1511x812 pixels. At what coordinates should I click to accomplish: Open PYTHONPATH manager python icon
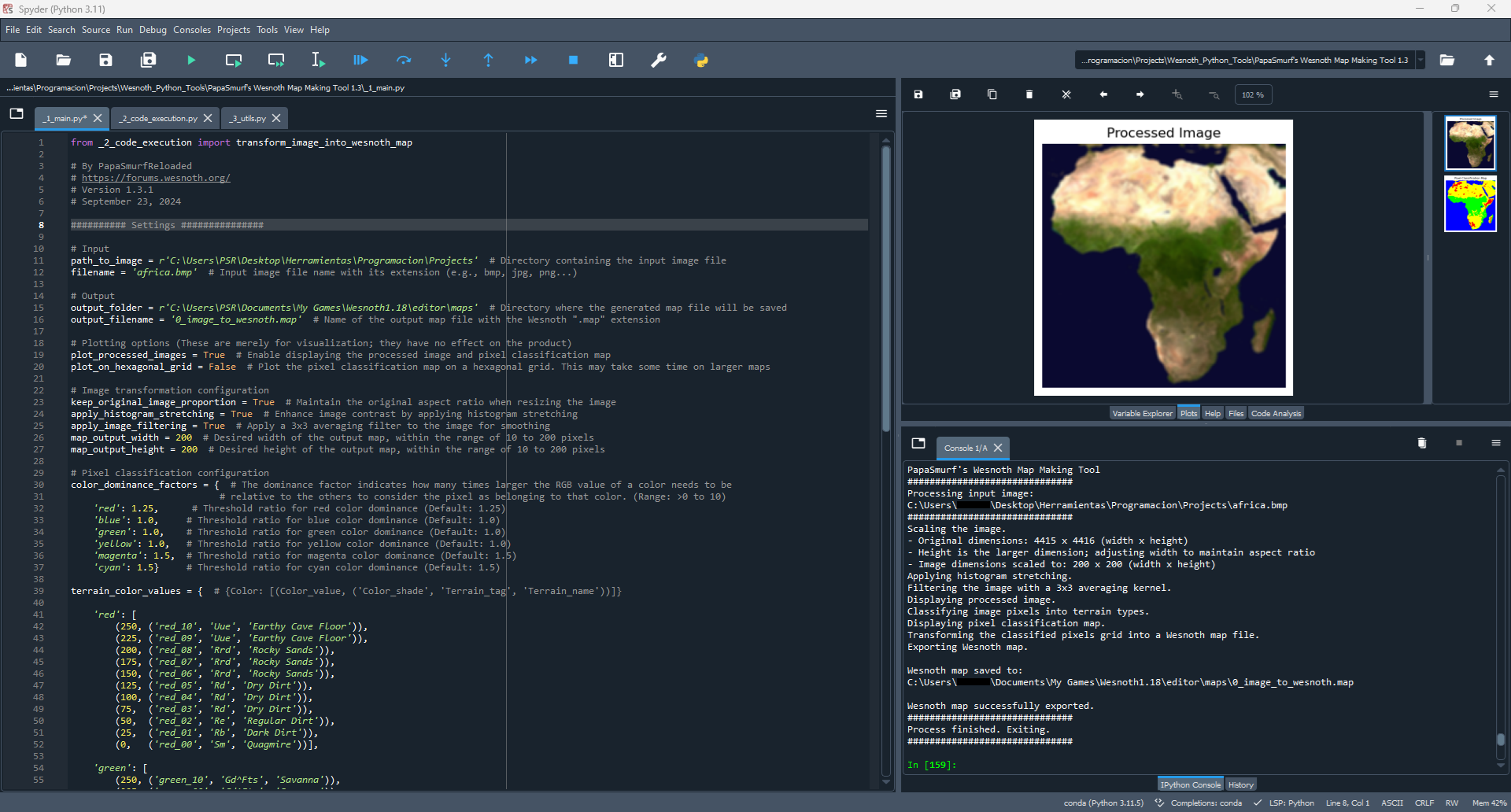[701, 60]
